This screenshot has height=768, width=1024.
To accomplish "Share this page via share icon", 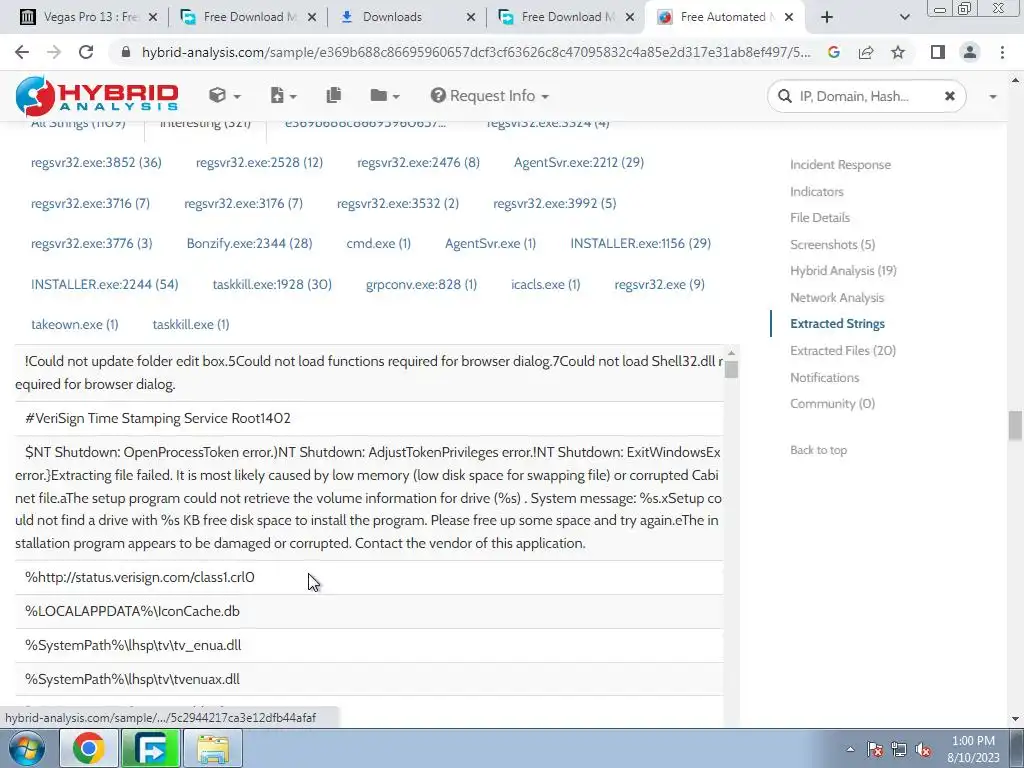I will pos(866,52).
